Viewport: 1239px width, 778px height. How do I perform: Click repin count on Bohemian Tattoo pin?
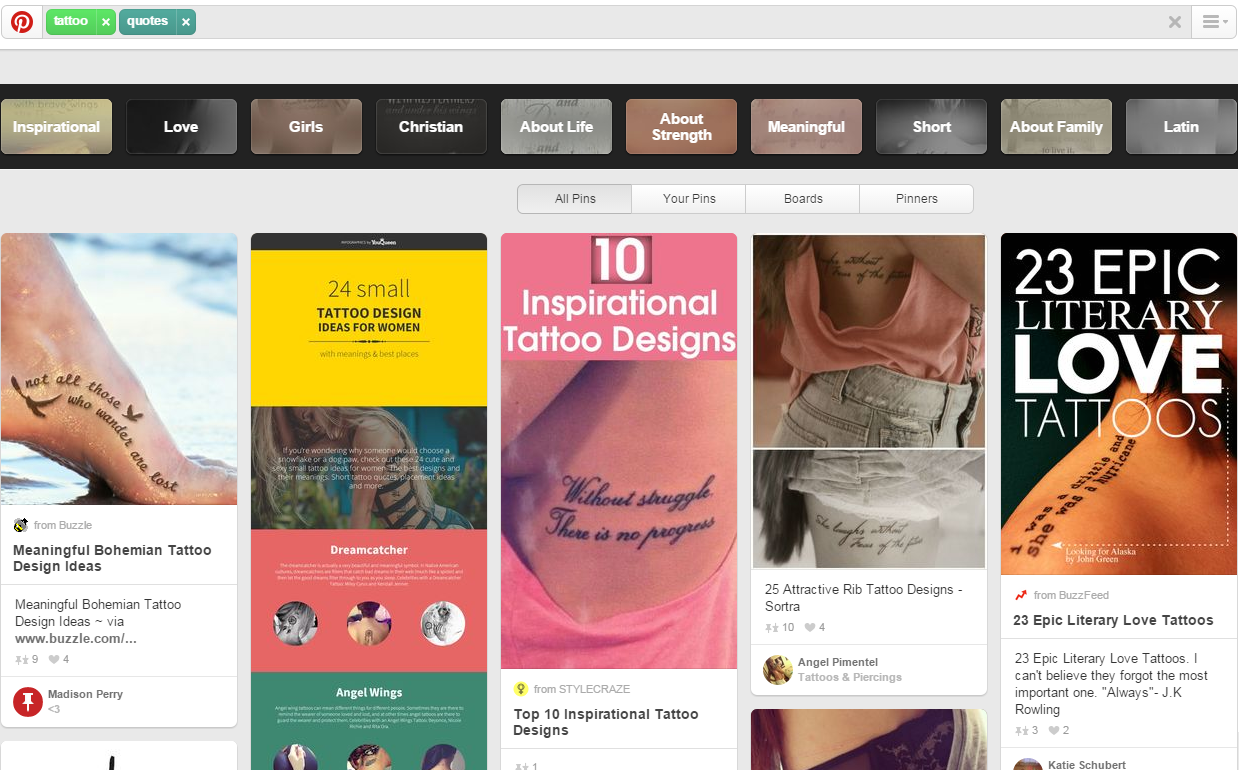tap(27, 659)
